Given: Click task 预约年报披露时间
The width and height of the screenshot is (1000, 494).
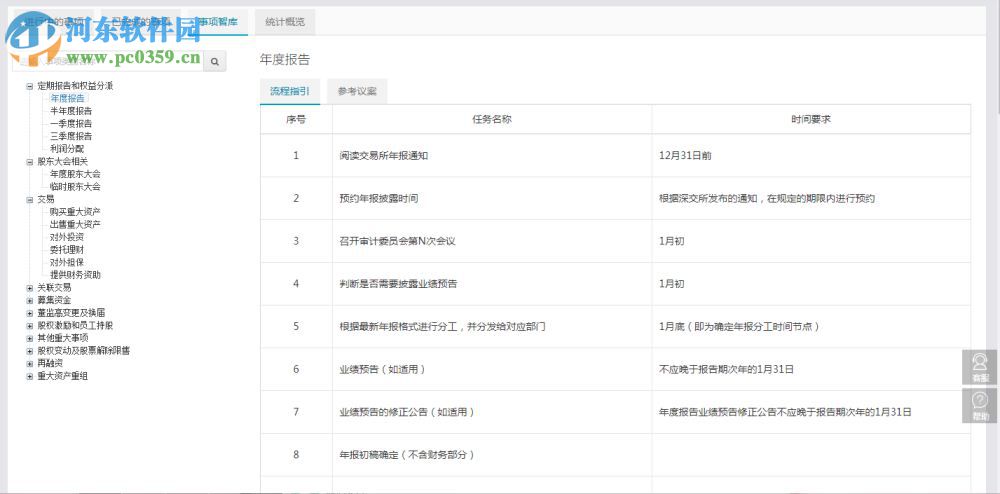Looking at the screenshot, I should [379, 198].
